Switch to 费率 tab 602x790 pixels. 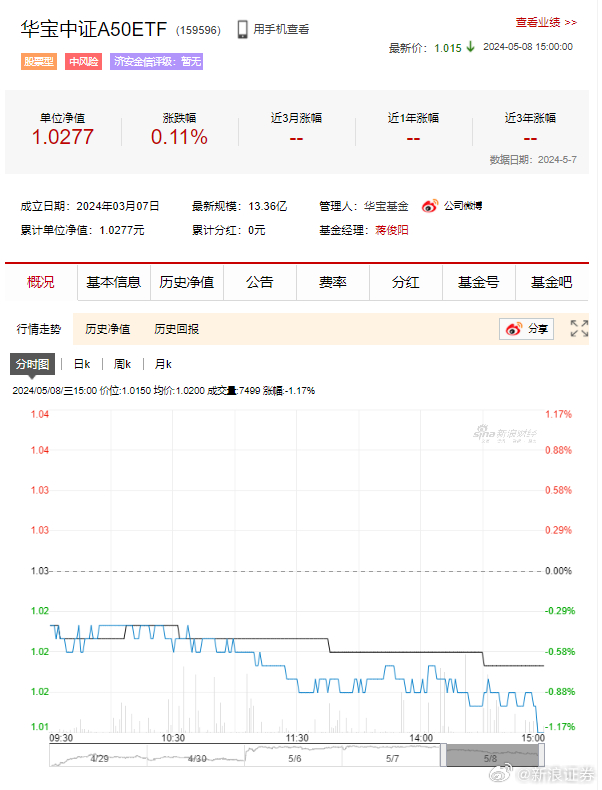pyautogui.click(x=333, y=282)
